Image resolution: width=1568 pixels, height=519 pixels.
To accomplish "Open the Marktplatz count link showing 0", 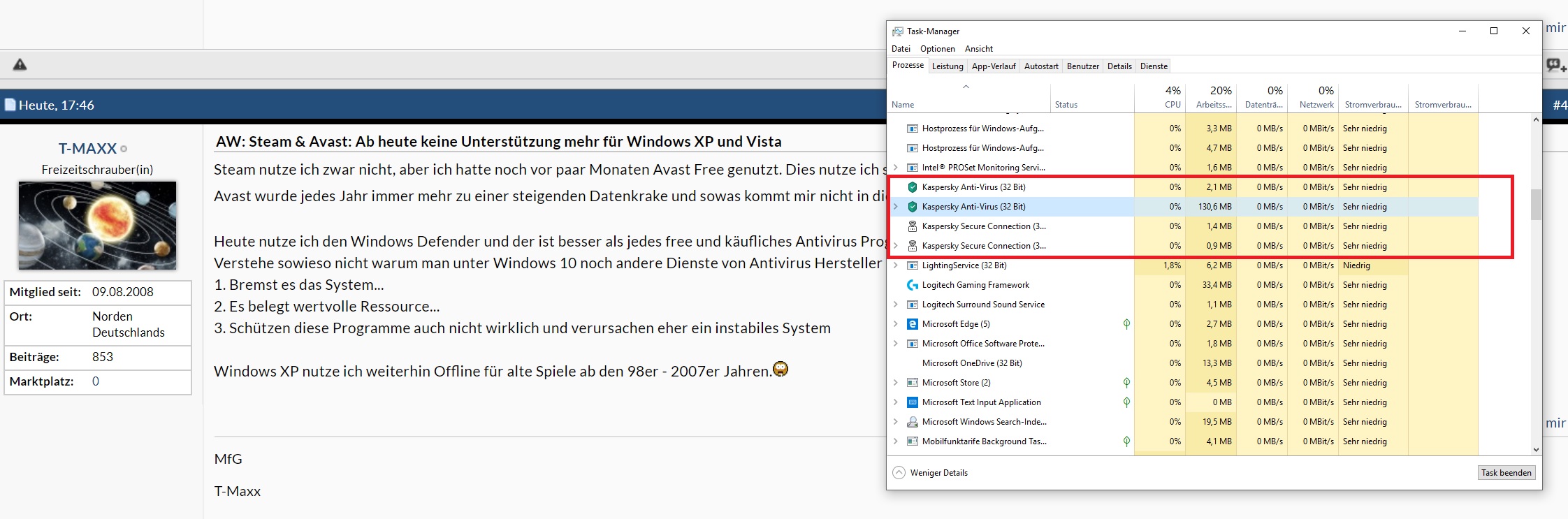I will coord(96,381).
